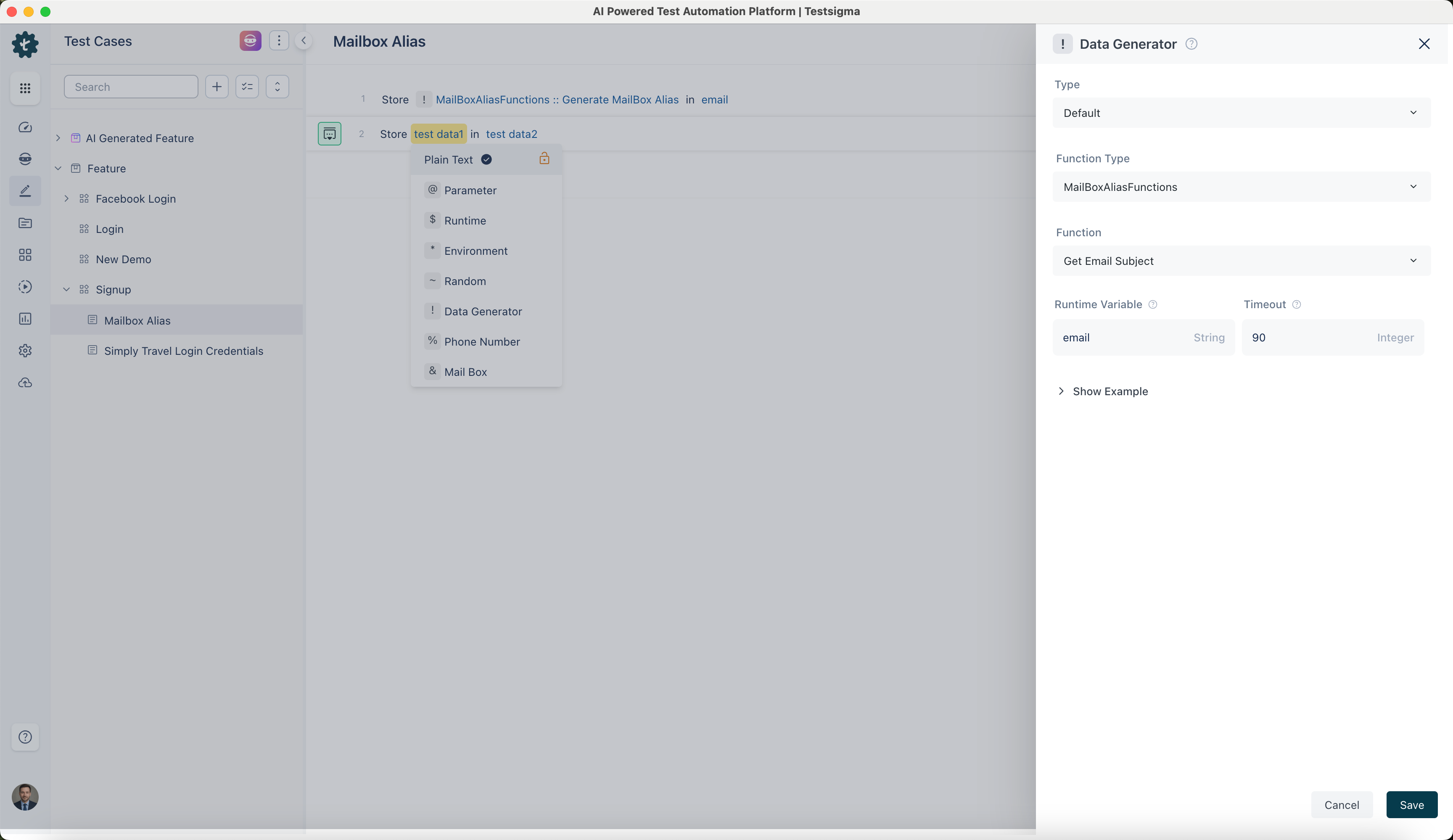Click the Runtime Variable email field

1144,337
